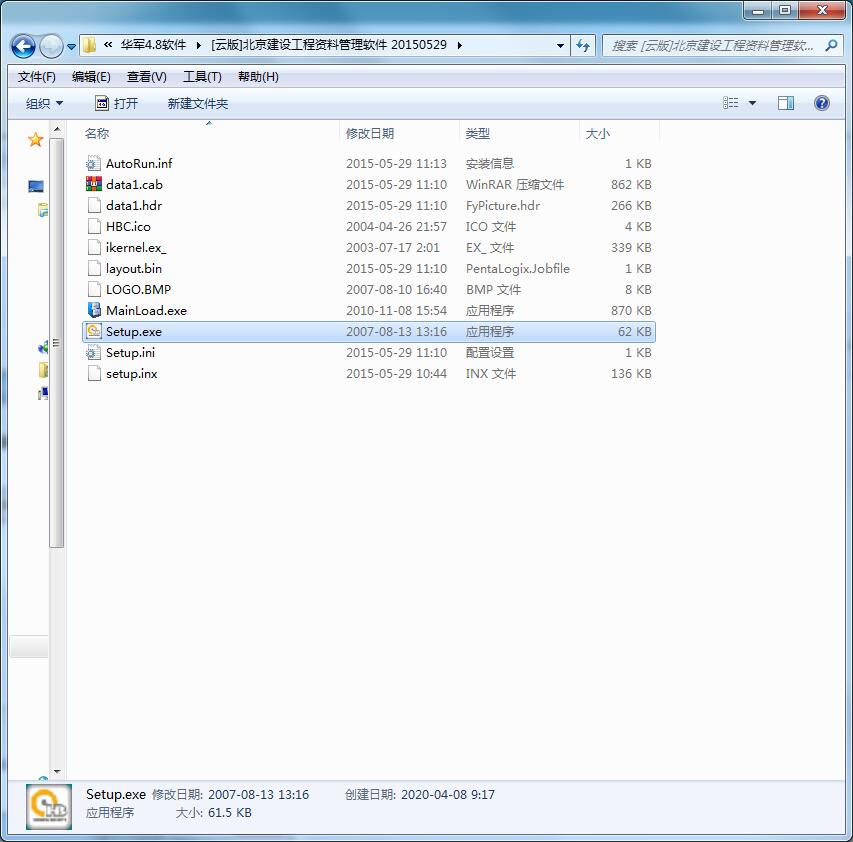
Task: Click the Setup.exe thumbnail in details pane
Action: [49, 807]
